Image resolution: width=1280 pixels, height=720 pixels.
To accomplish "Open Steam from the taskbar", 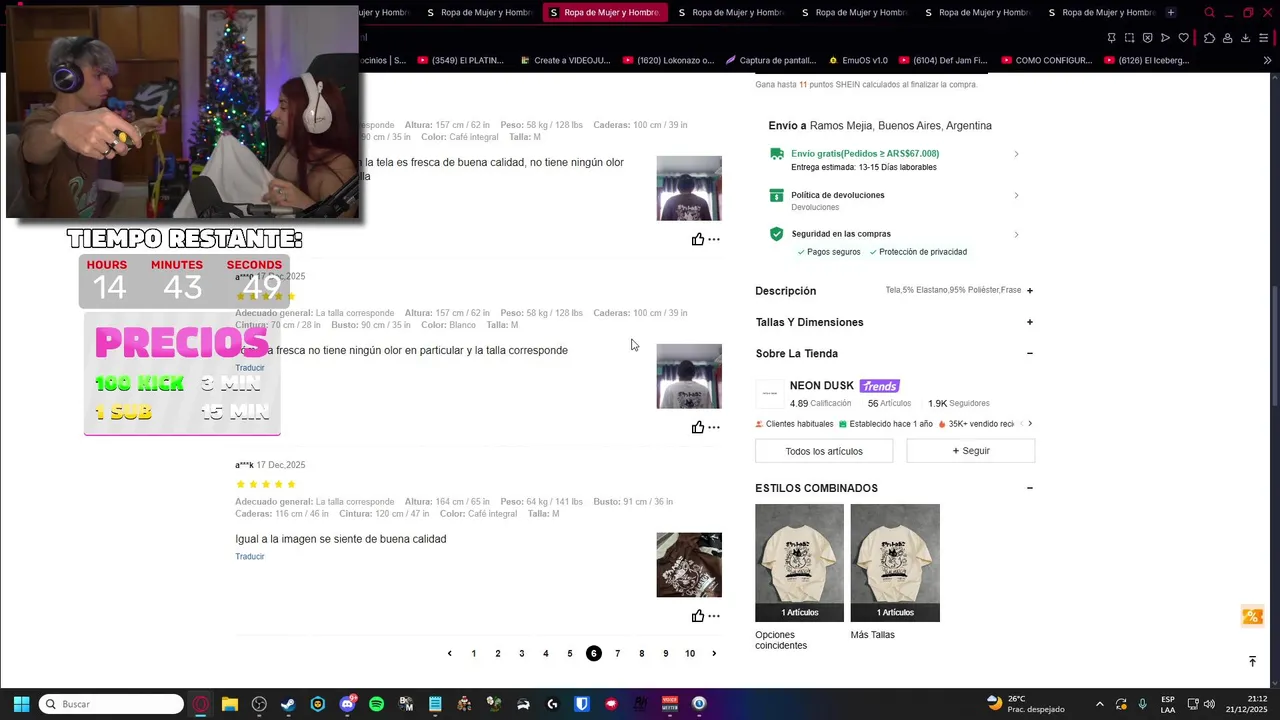I will [289, 704].
